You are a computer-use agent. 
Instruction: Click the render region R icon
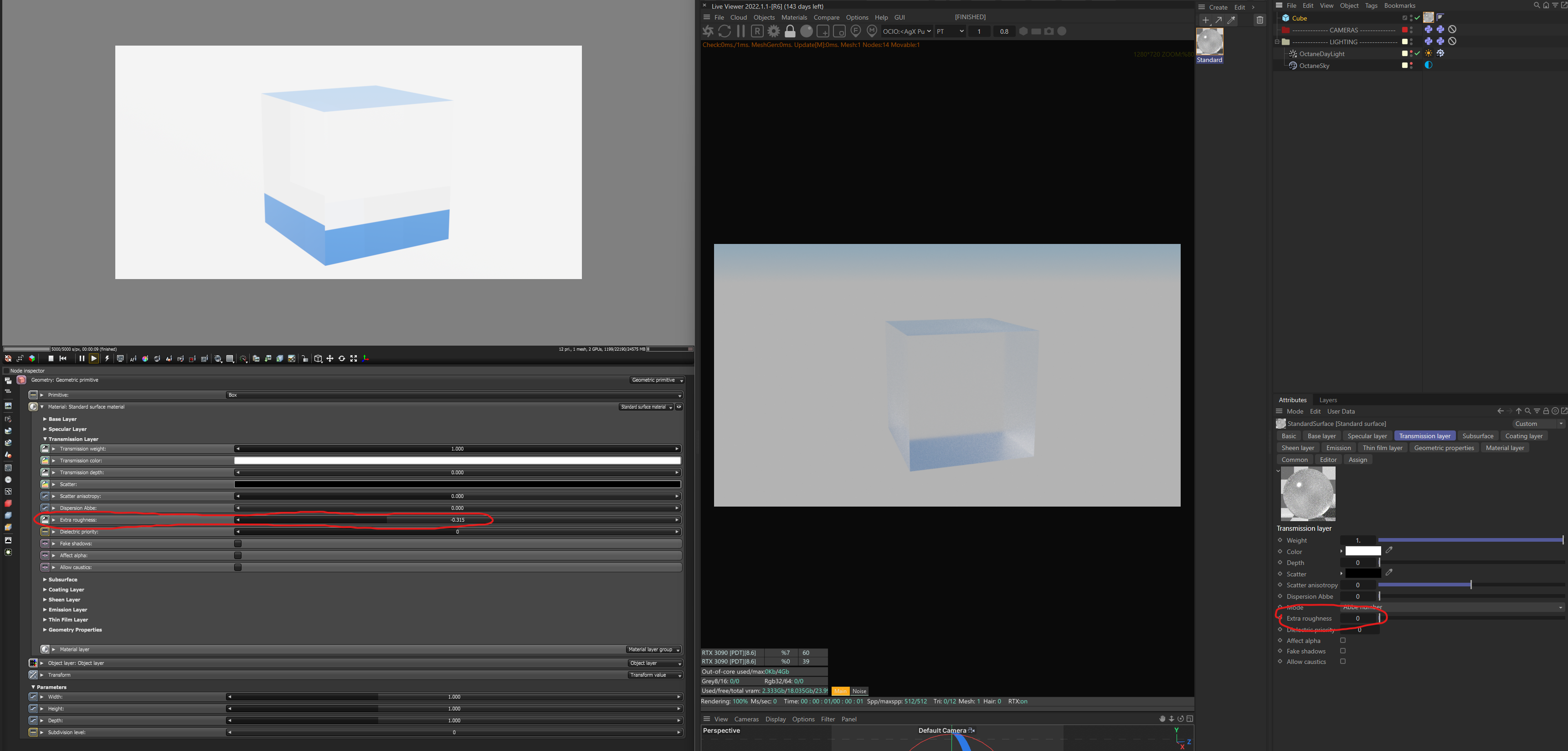[757, 31]
